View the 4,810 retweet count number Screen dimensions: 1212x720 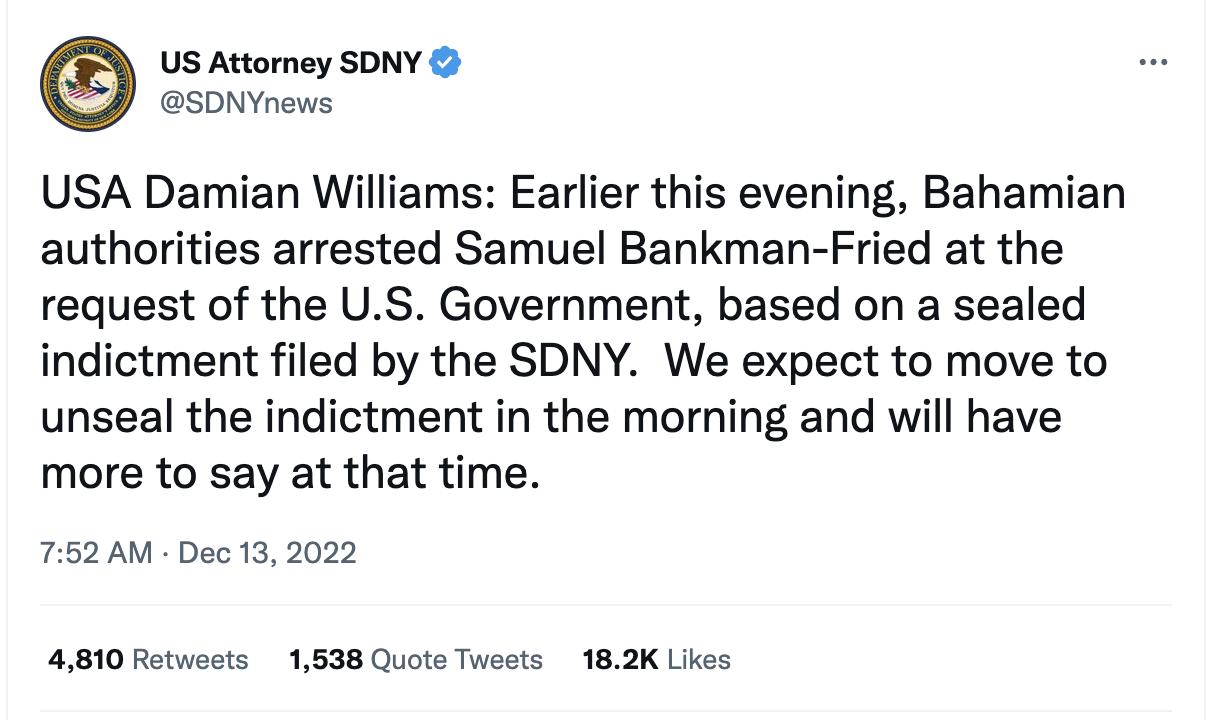(86, 660)
